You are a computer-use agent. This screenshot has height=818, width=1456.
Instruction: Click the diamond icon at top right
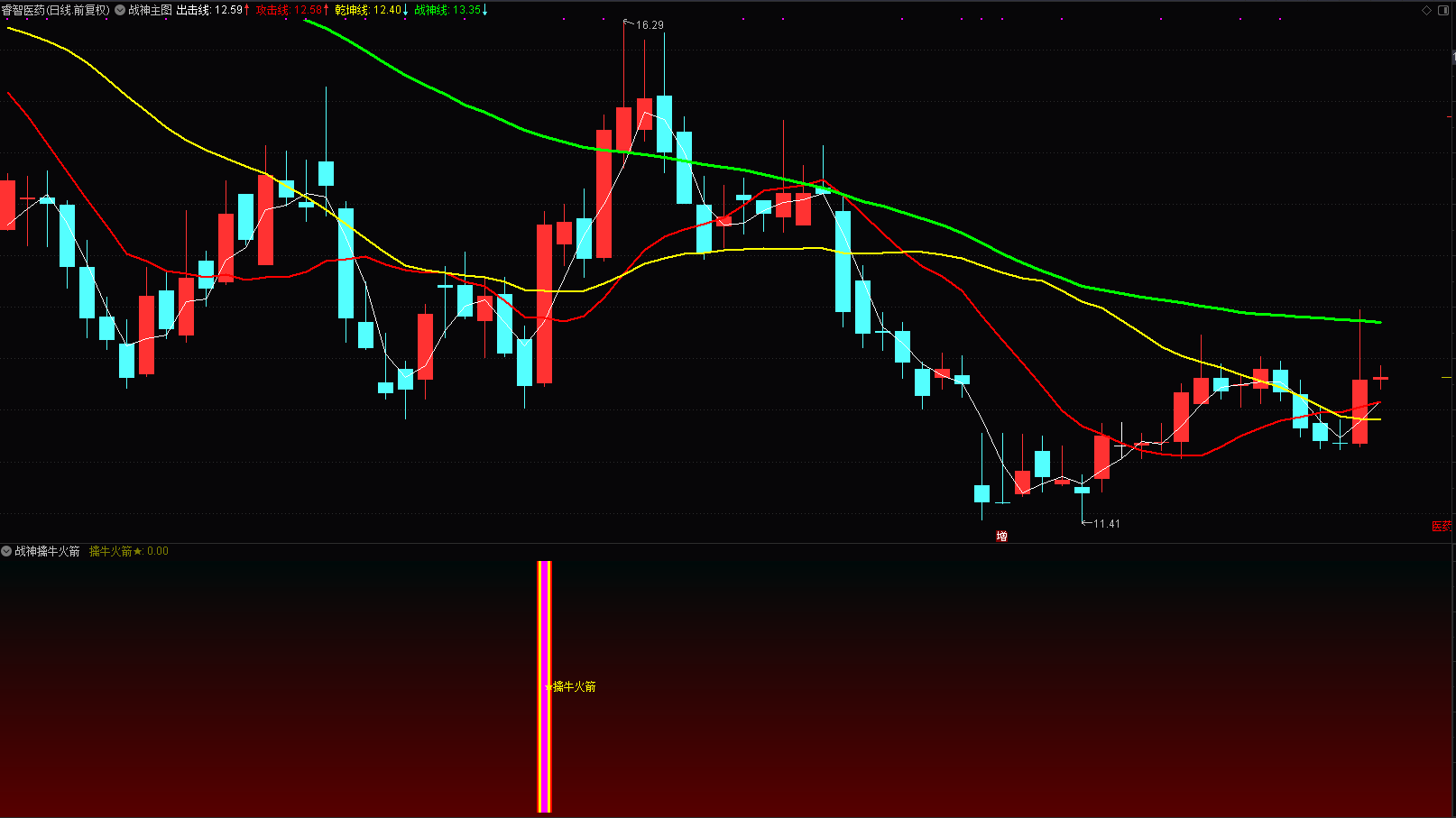coord(1426,10)
